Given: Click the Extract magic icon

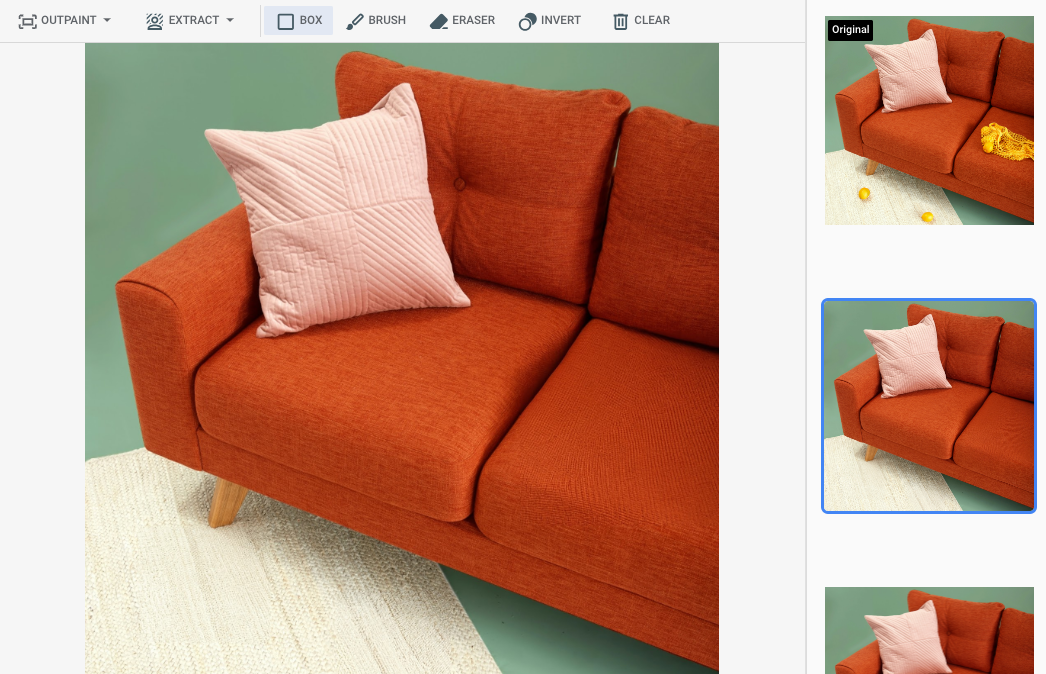Looking at the screenshot, I should 153,20.
